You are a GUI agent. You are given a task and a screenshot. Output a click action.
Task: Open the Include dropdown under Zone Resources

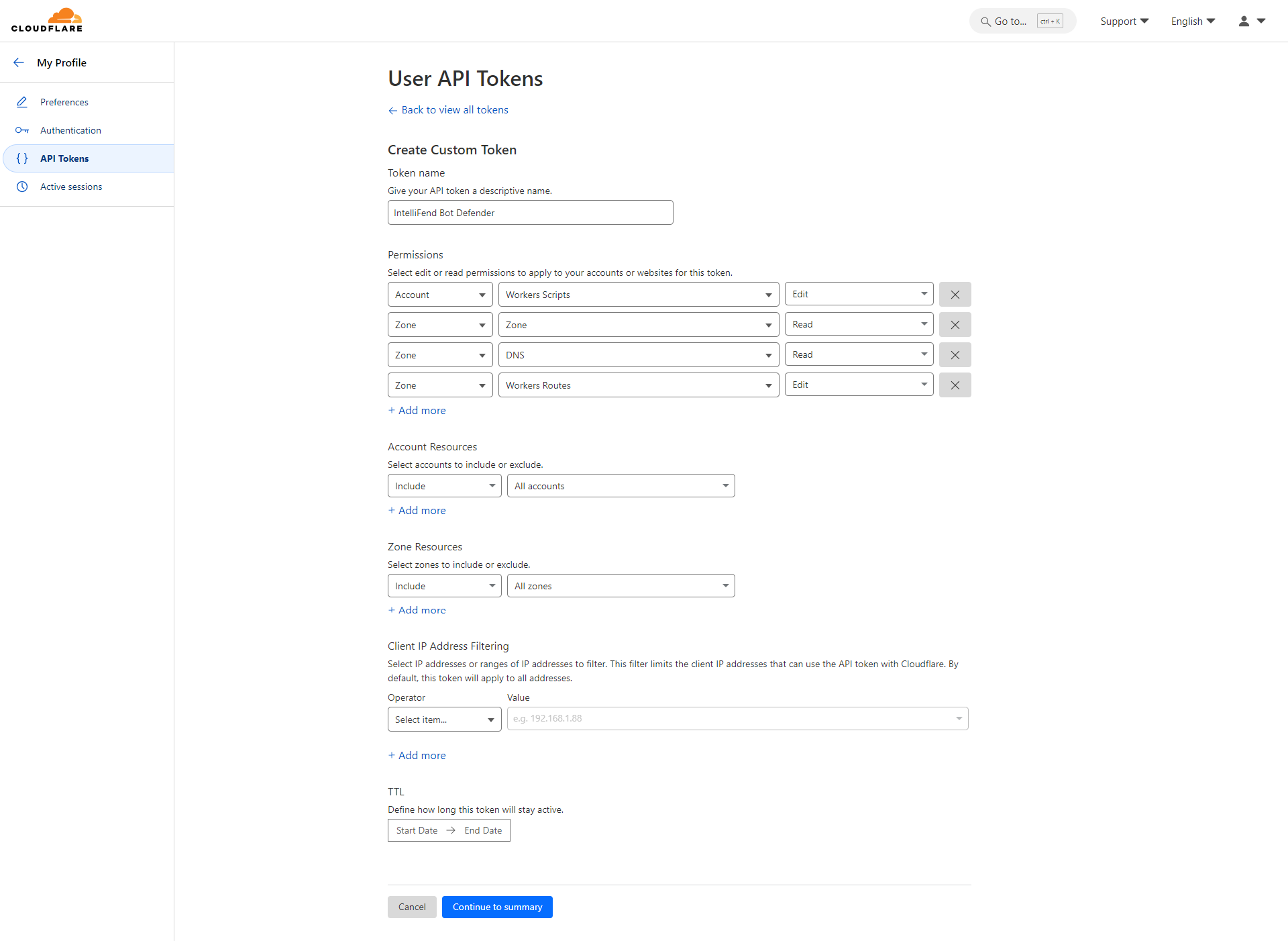pyautogui.click(x=444, y=586)
